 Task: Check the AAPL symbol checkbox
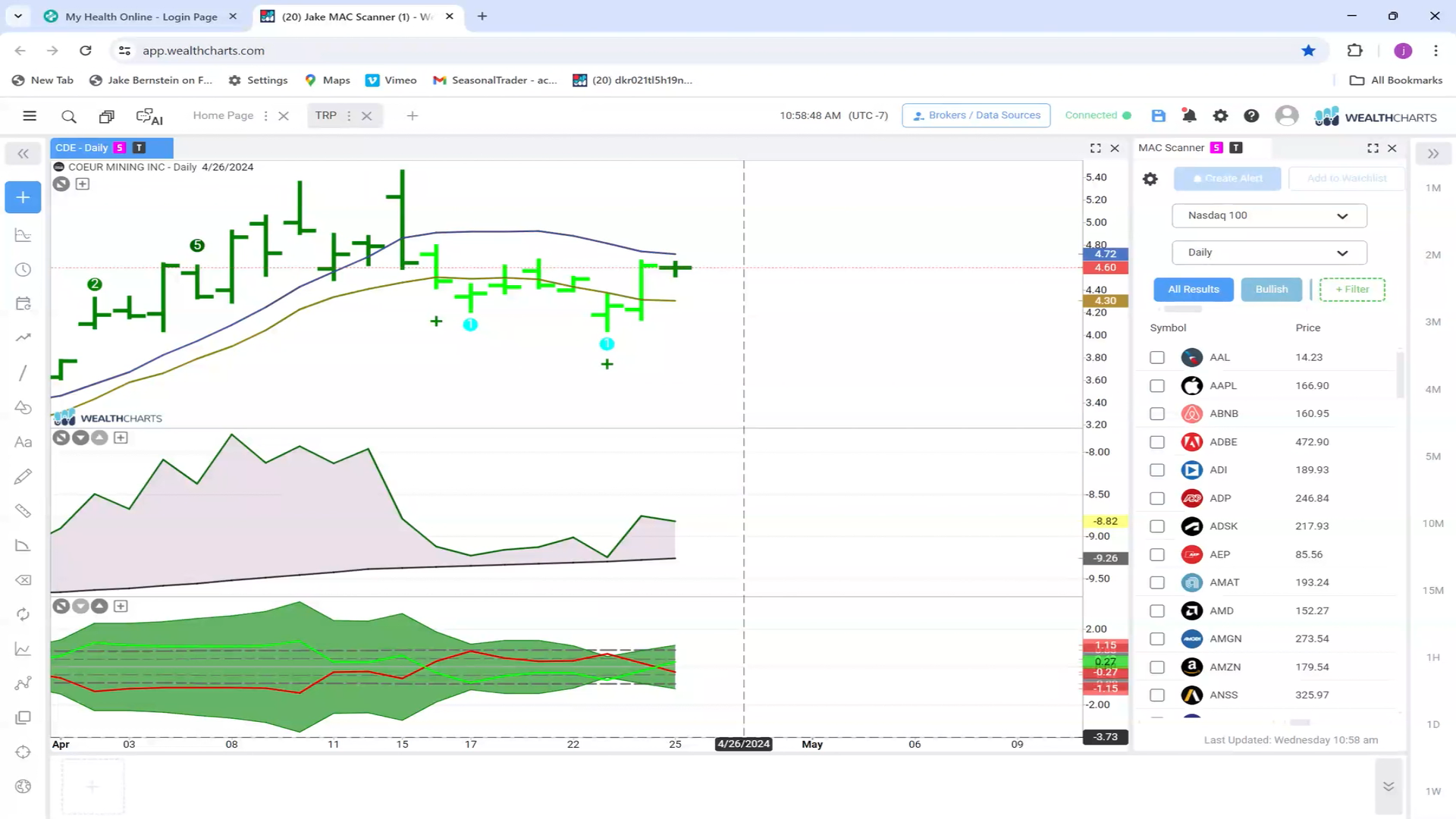[x=1157, y=386]
